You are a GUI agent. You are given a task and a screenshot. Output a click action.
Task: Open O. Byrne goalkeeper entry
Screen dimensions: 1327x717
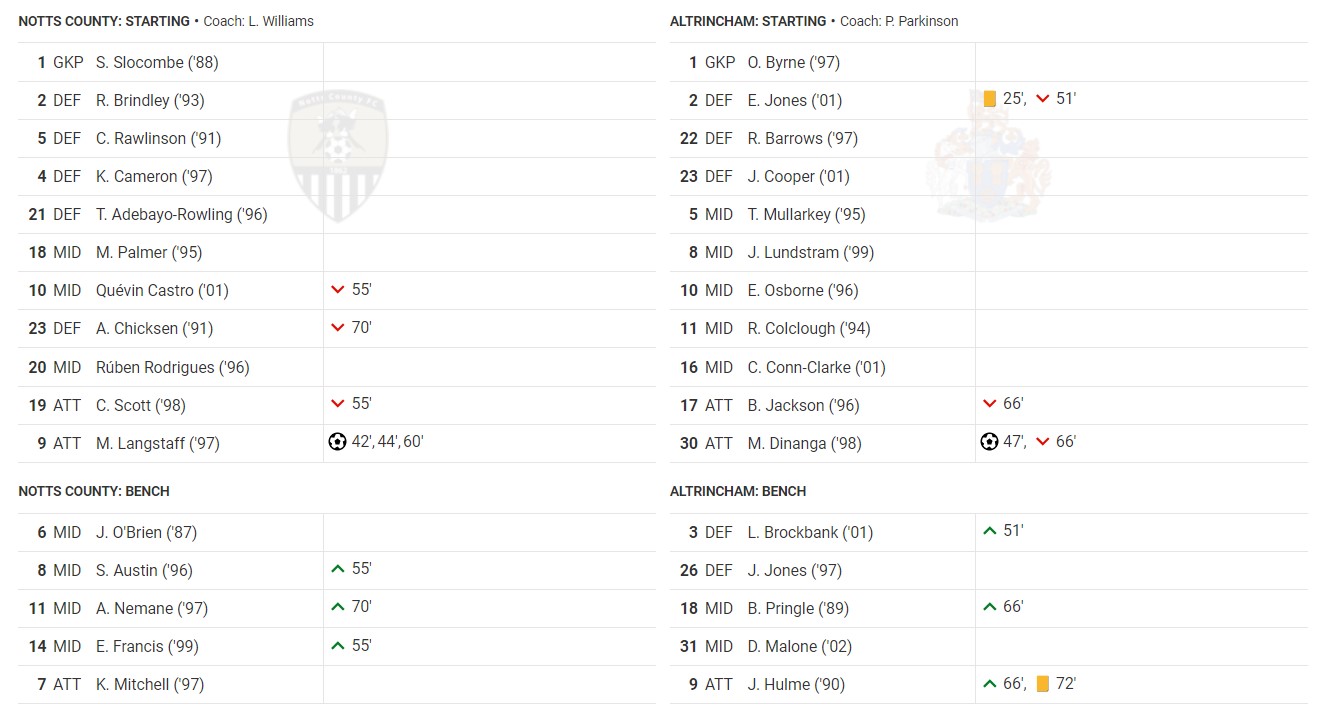(x=793, y=62)
